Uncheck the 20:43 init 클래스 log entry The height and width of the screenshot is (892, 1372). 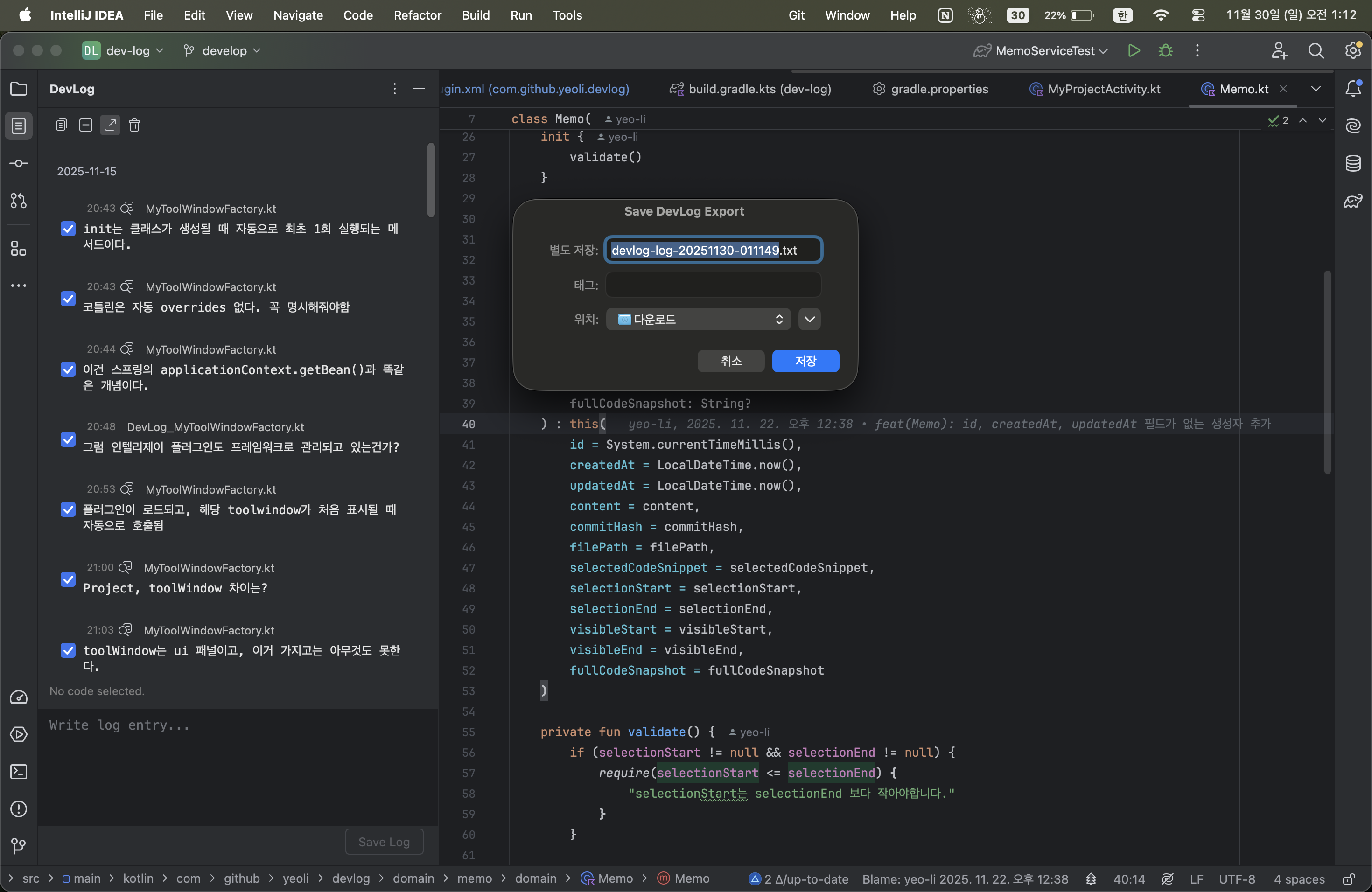point(68,229)
